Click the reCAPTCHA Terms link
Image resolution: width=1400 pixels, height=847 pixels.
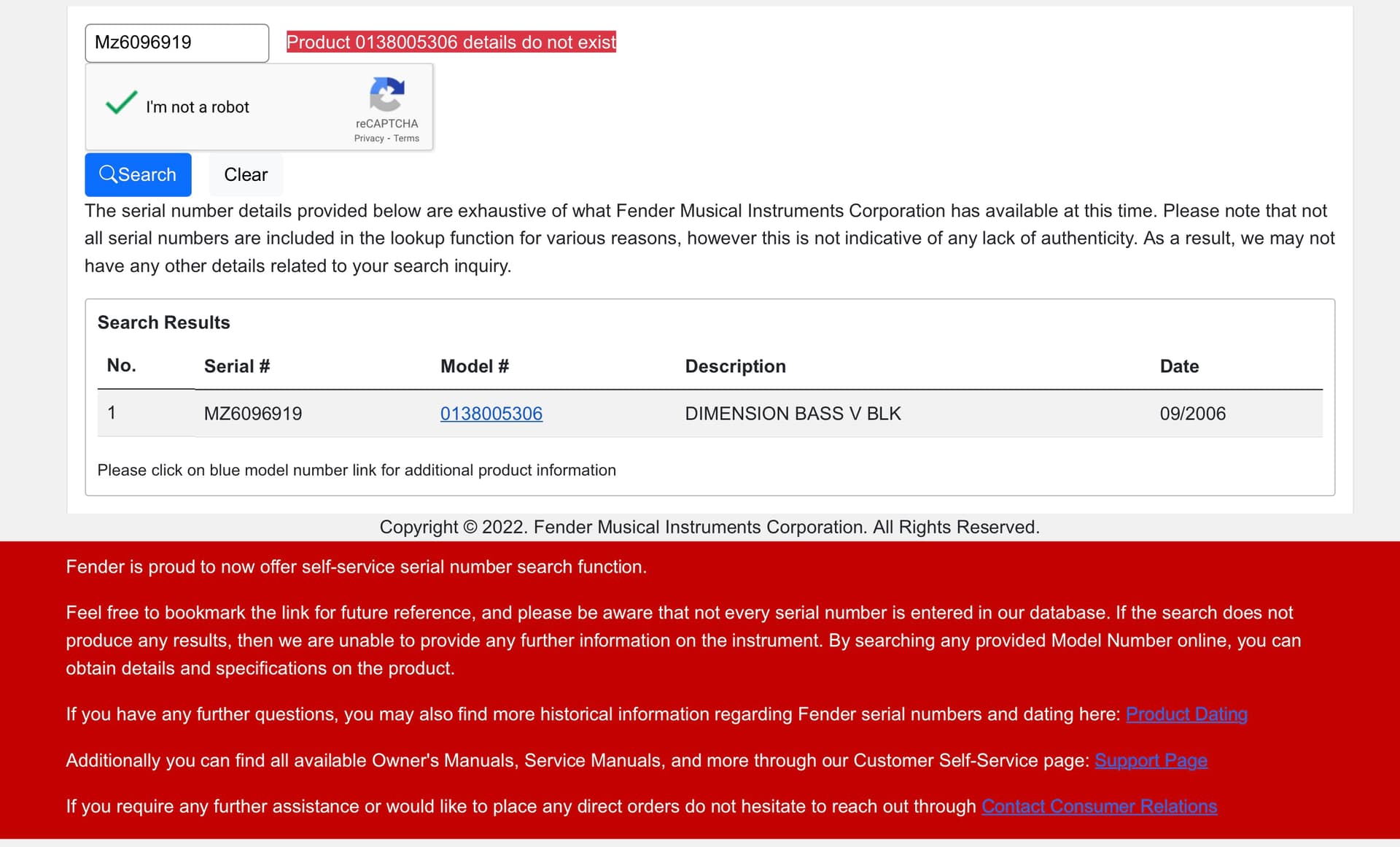[x=406, y=139]
